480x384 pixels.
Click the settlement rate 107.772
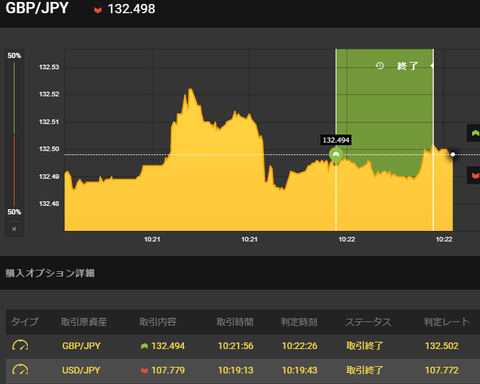coord(442,370)
